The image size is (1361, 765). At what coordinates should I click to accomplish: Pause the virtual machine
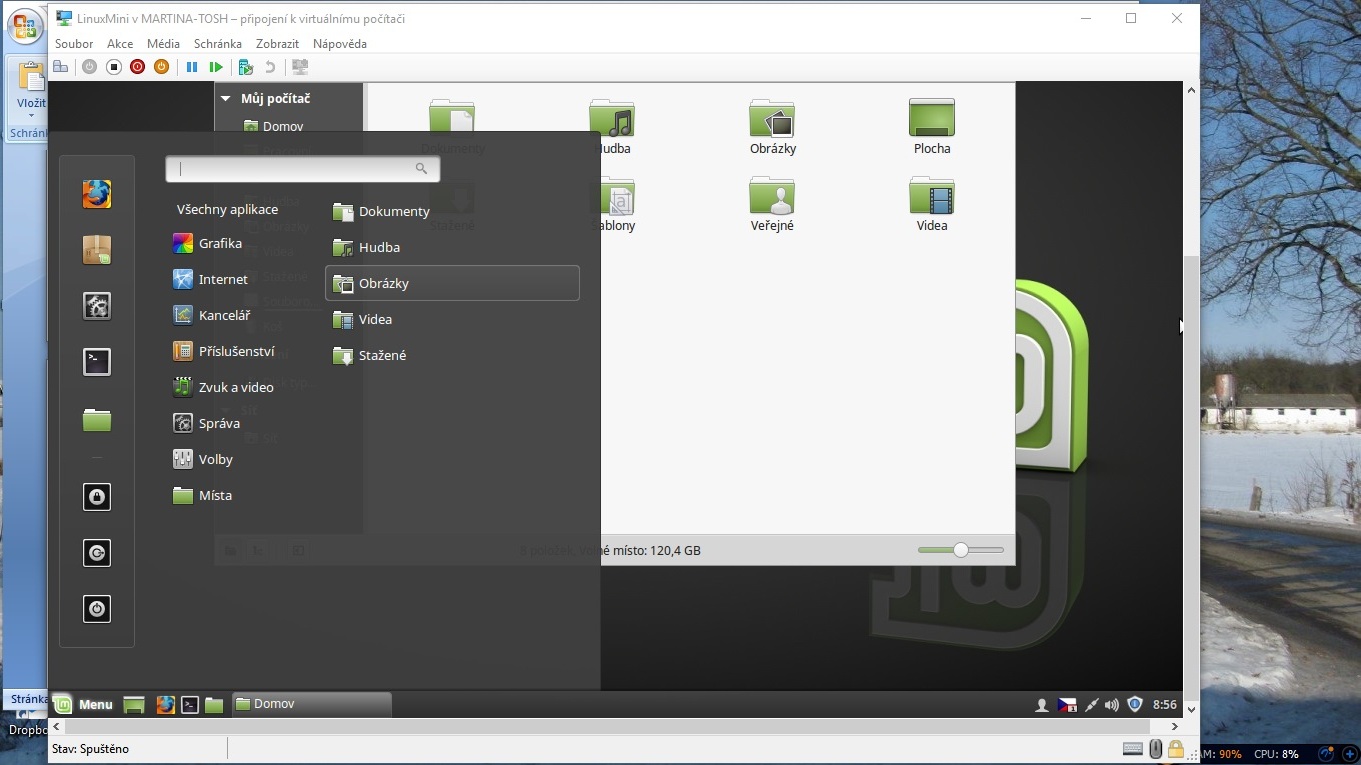pyautogui.click(x=192, y=67)
